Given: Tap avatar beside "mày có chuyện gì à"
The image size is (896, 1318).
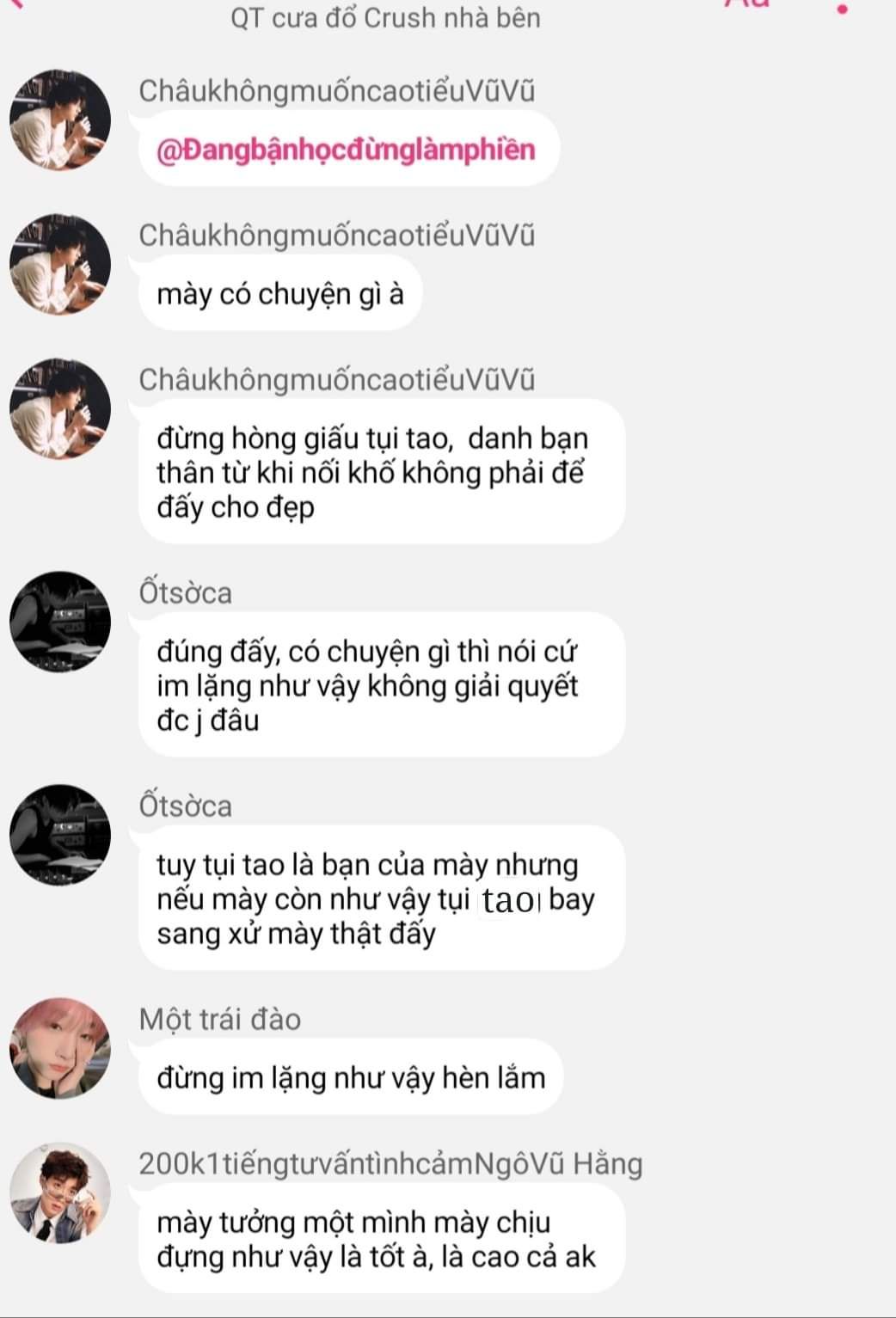Looking at the screenshot, I should click(60, 265).
